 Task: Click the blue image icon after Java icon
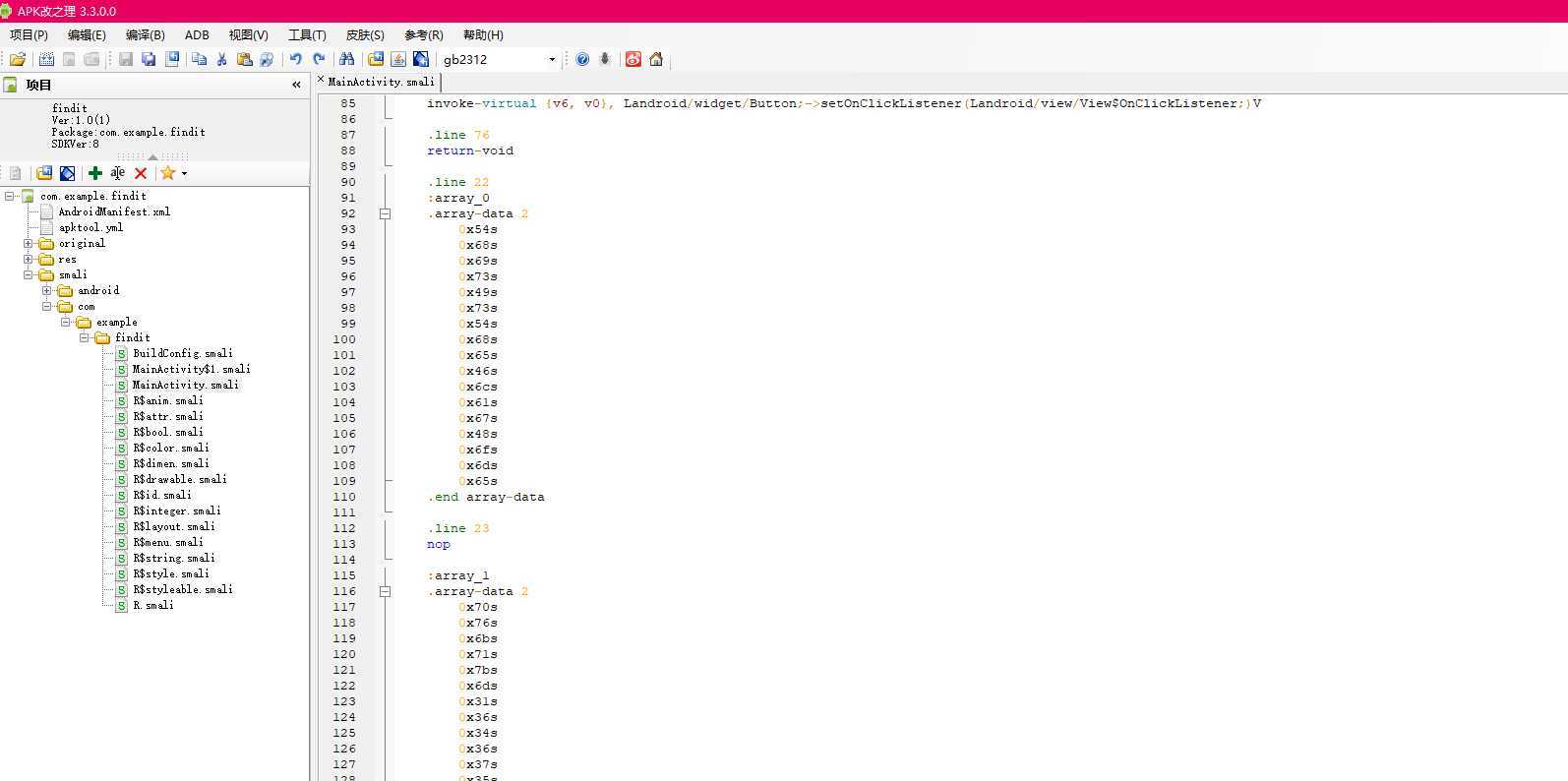(421, 59)
